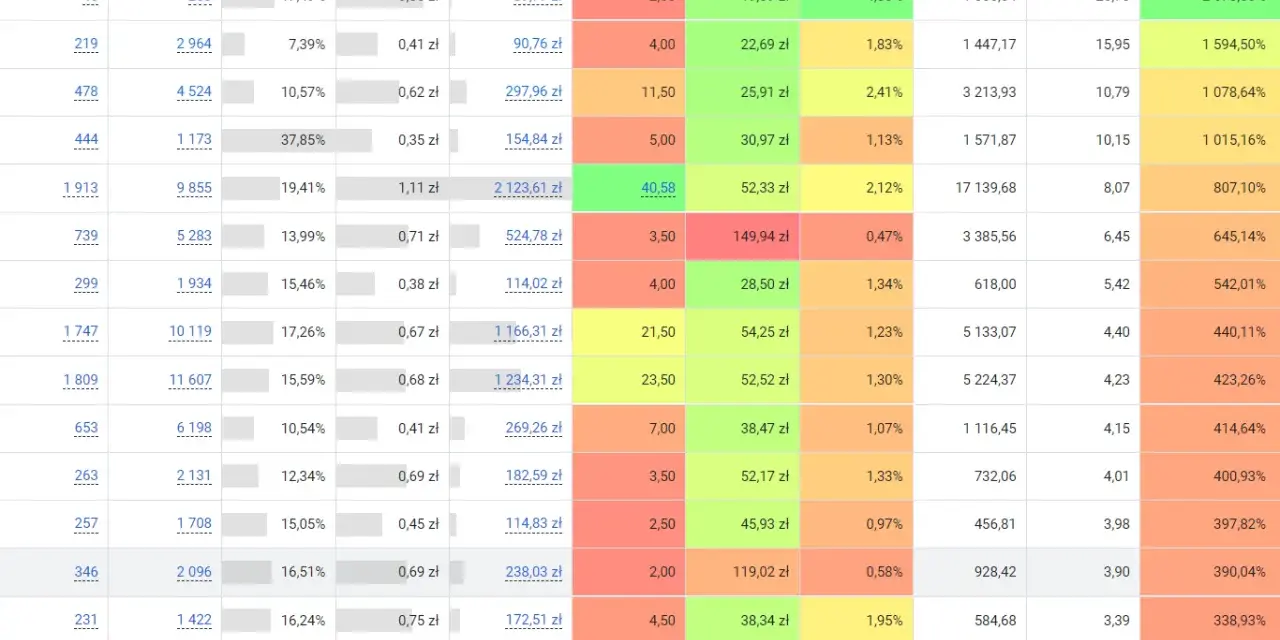Image resolution: width=1280 pixels, height=640 pixels.
Task: Open the 297,96 zł cost link
Action: point(533,92)
